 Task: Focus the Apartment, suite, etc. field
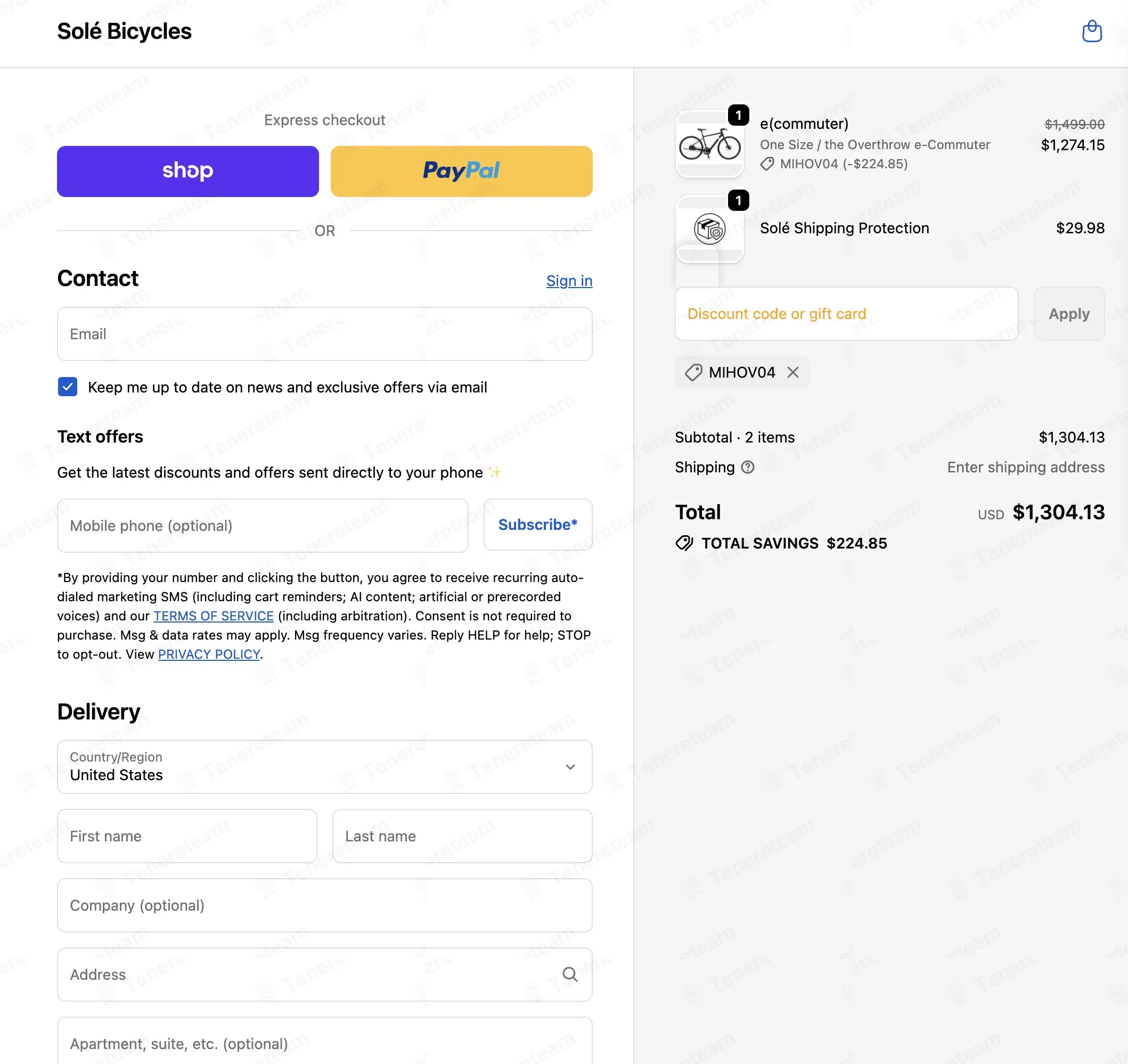tap(324, 1042)
